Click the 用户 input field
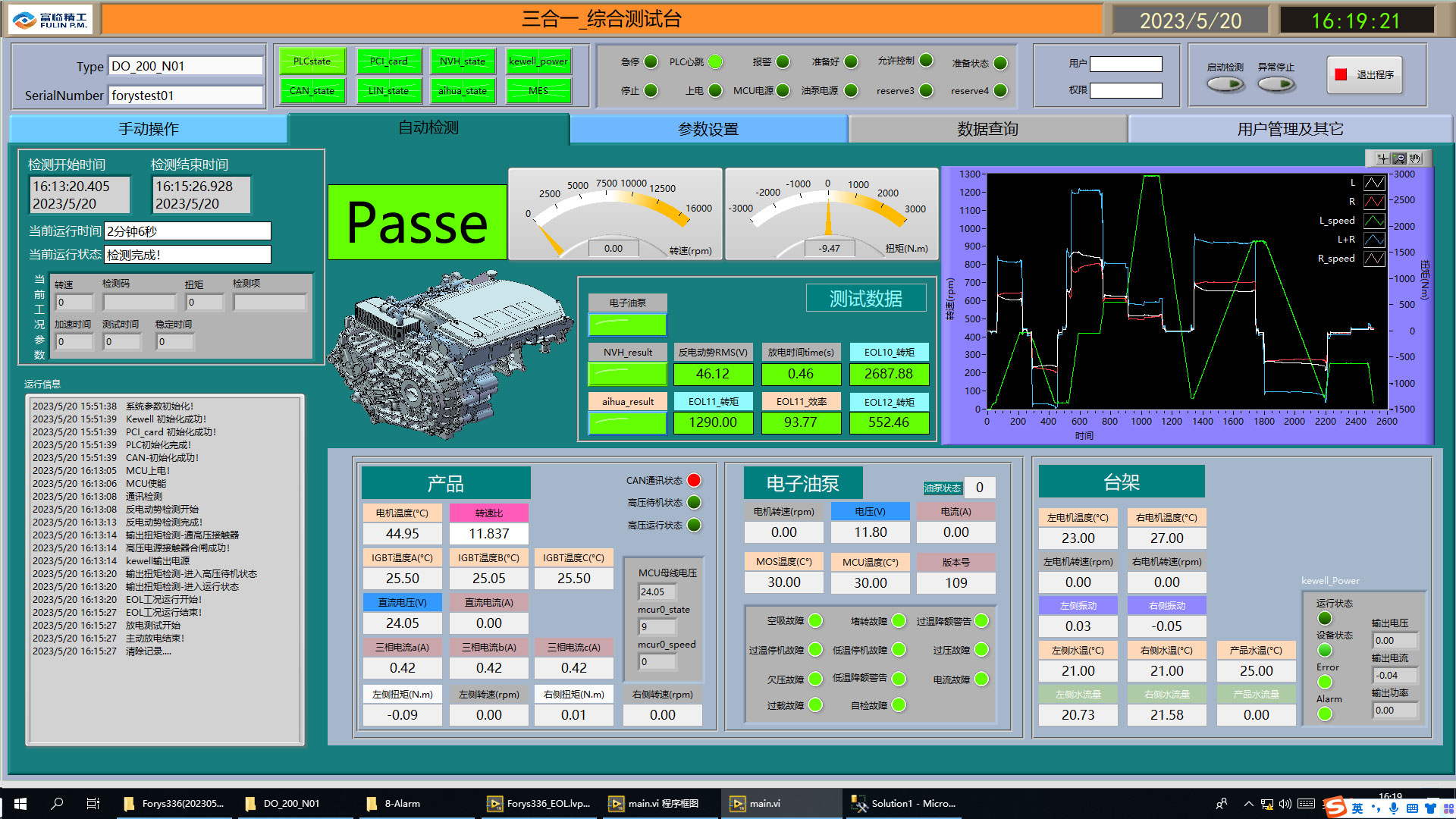 pyautogui.click(x=1126, y=64)
